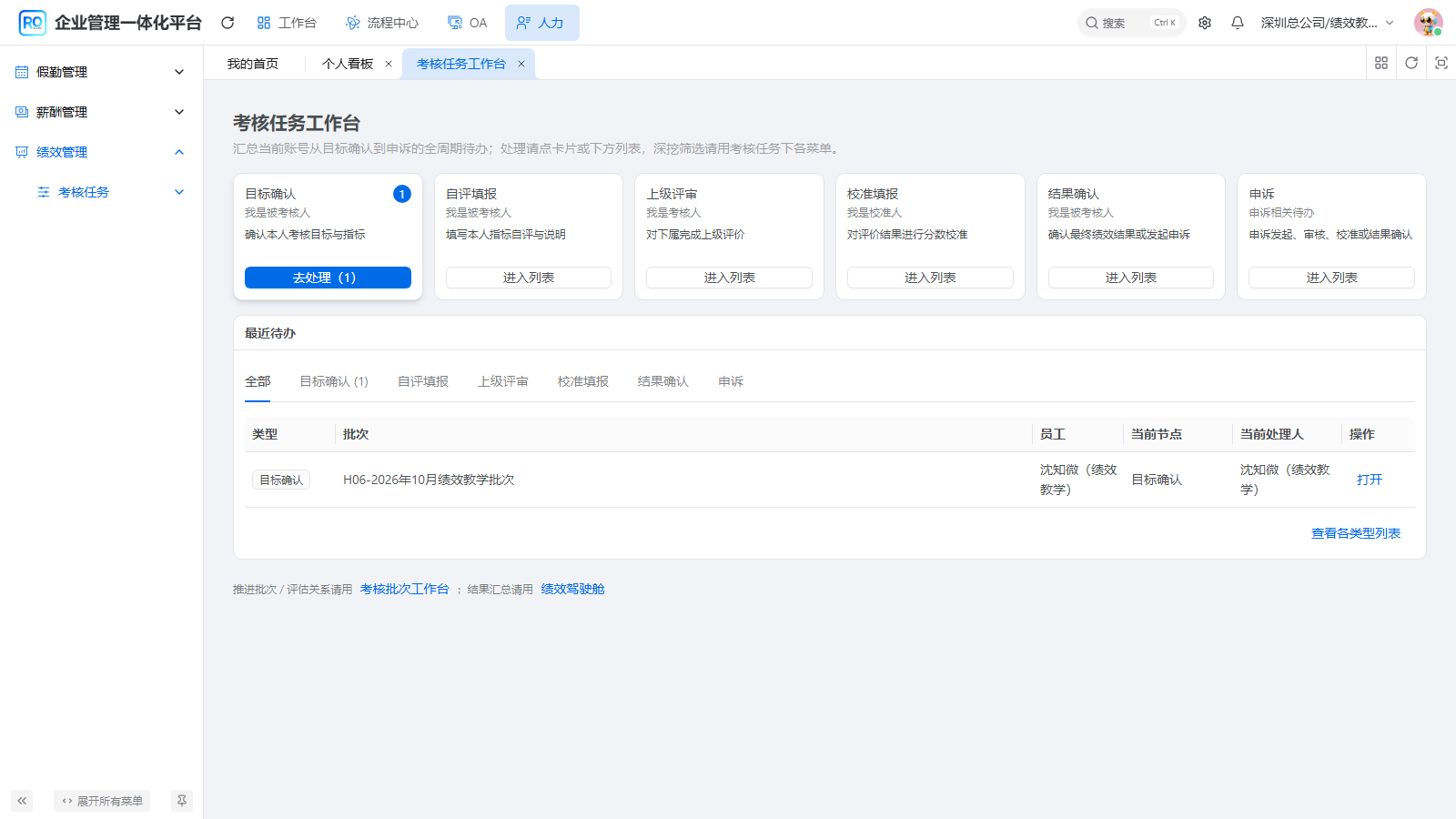
Task: Enter list on 校准填报 card
Action: click(x=930, y=278)
